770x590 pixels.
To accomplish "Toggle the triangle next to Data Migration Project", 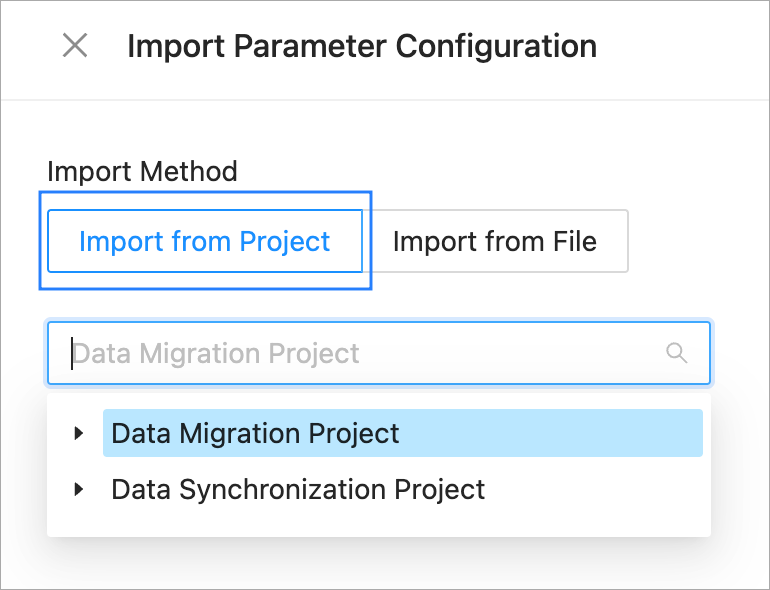I will [x=79, y=433].
